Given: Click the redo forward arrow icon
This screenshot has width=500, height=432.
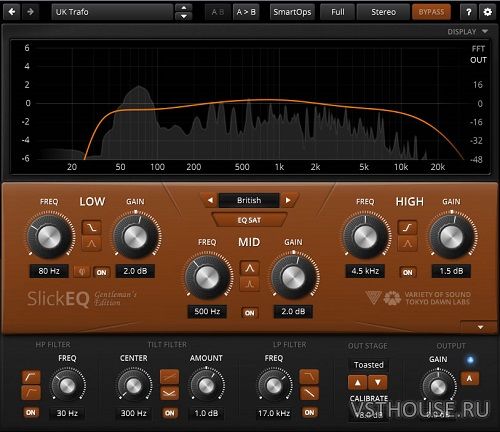Looking at the screenshot, I should click(x=30, y=12).
